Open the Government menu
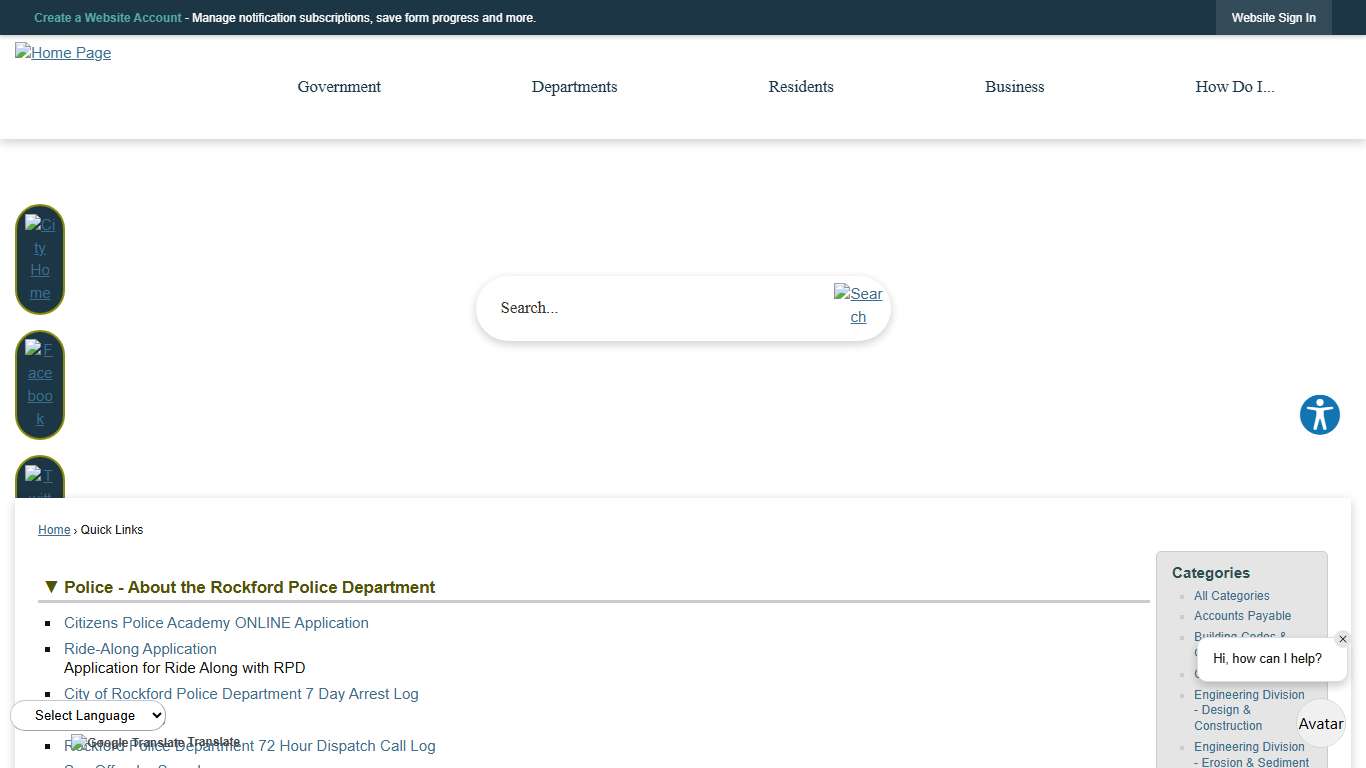1366x768 pixels. coord(339,87)
